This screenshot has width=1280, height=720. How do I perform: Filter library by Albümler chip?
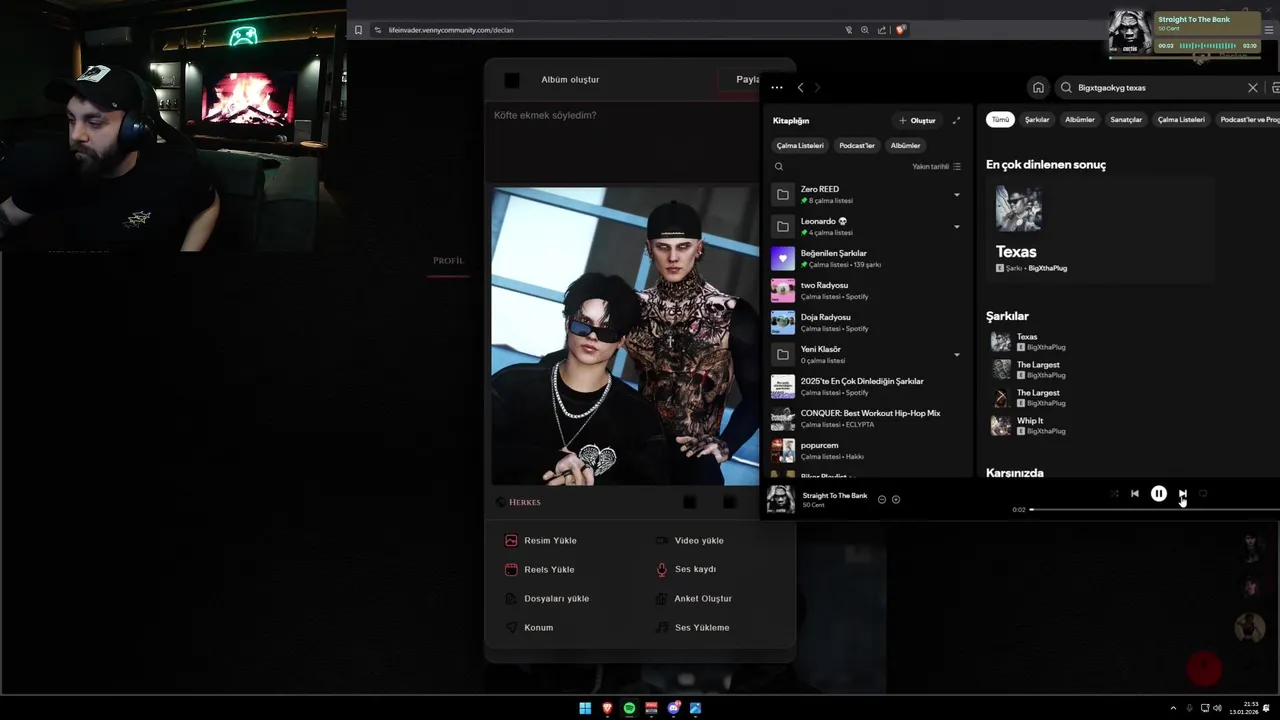pos(905,145)
